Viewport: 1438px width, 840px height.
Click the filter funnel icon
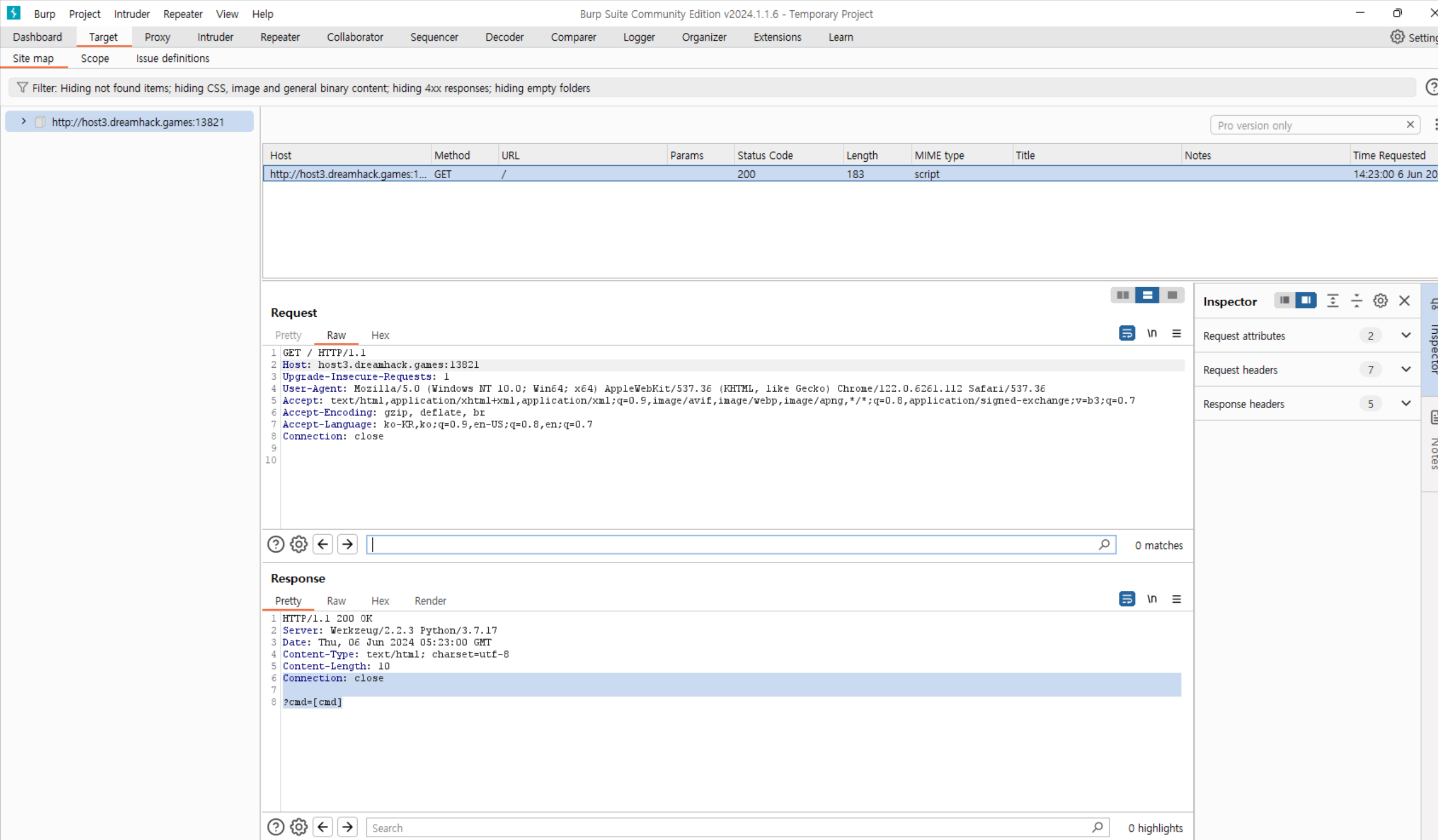click(22, 87)
